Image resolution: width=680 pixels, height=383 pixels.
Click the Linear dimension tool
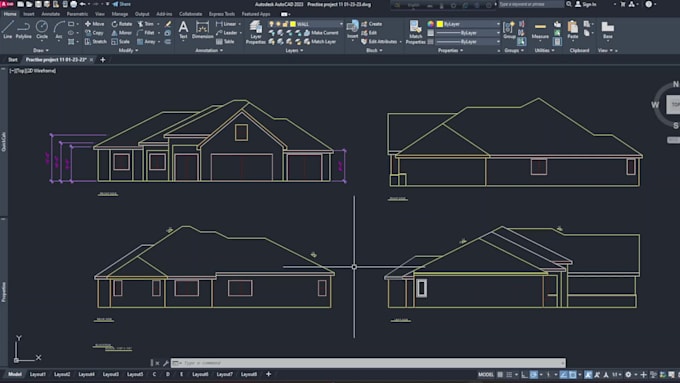(x=226, y=24)
